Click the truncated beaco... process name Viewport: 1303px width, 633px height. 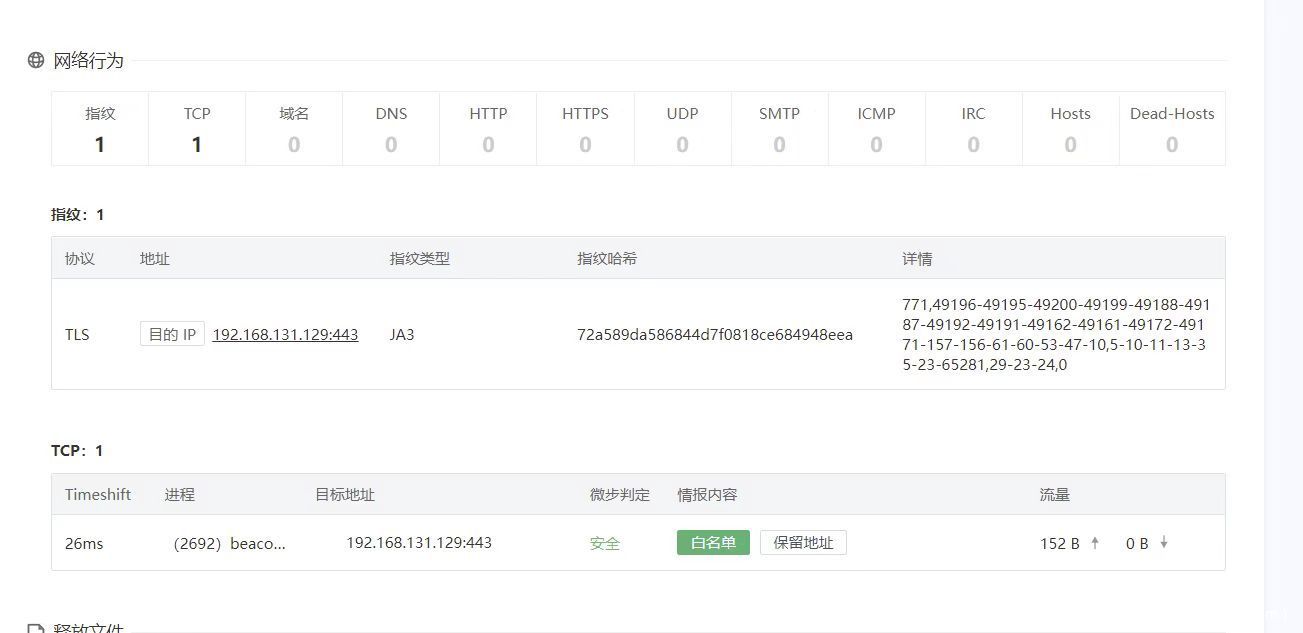[x=257, y=544]
